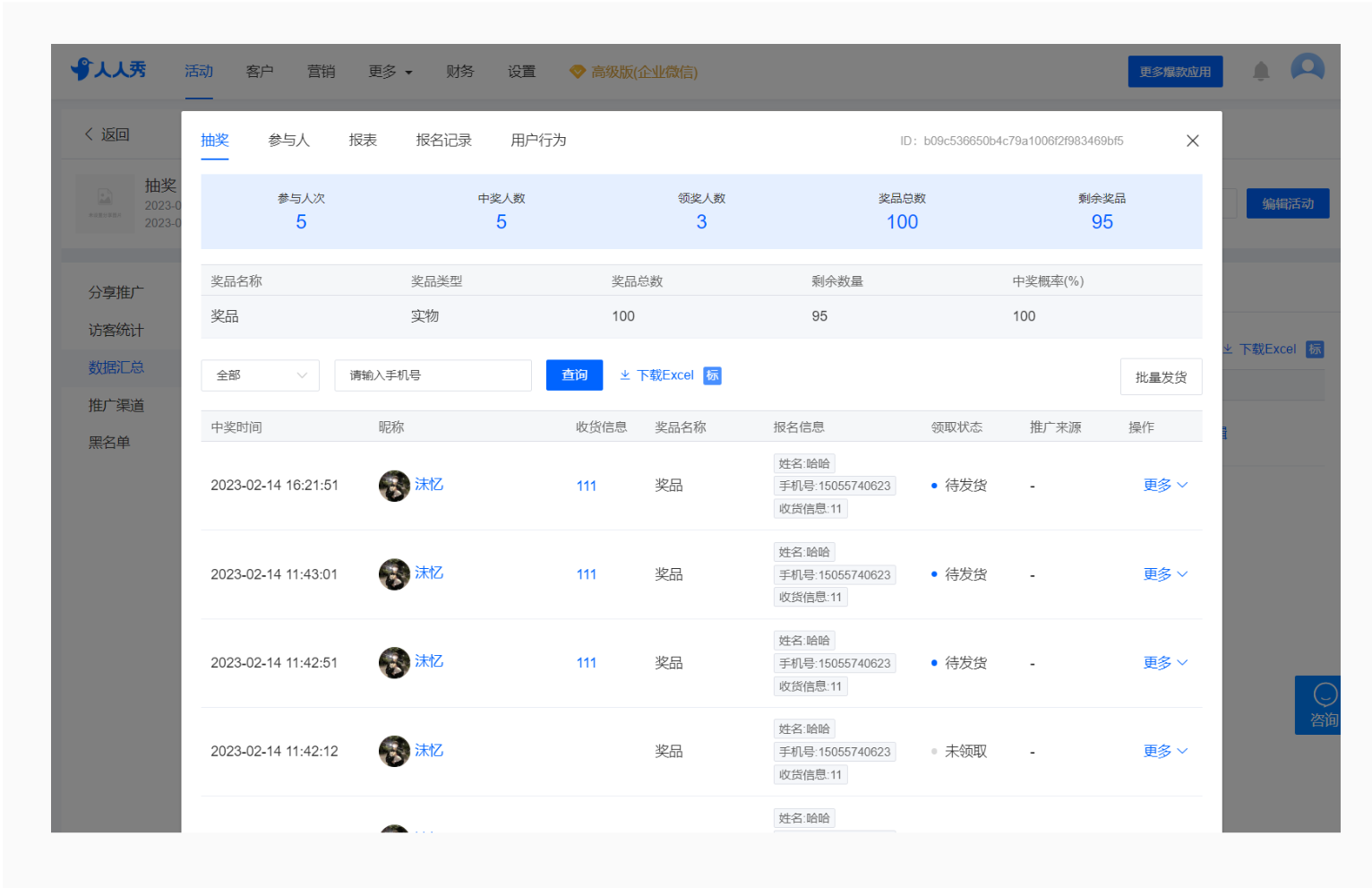Click the phone number input field

433,375
